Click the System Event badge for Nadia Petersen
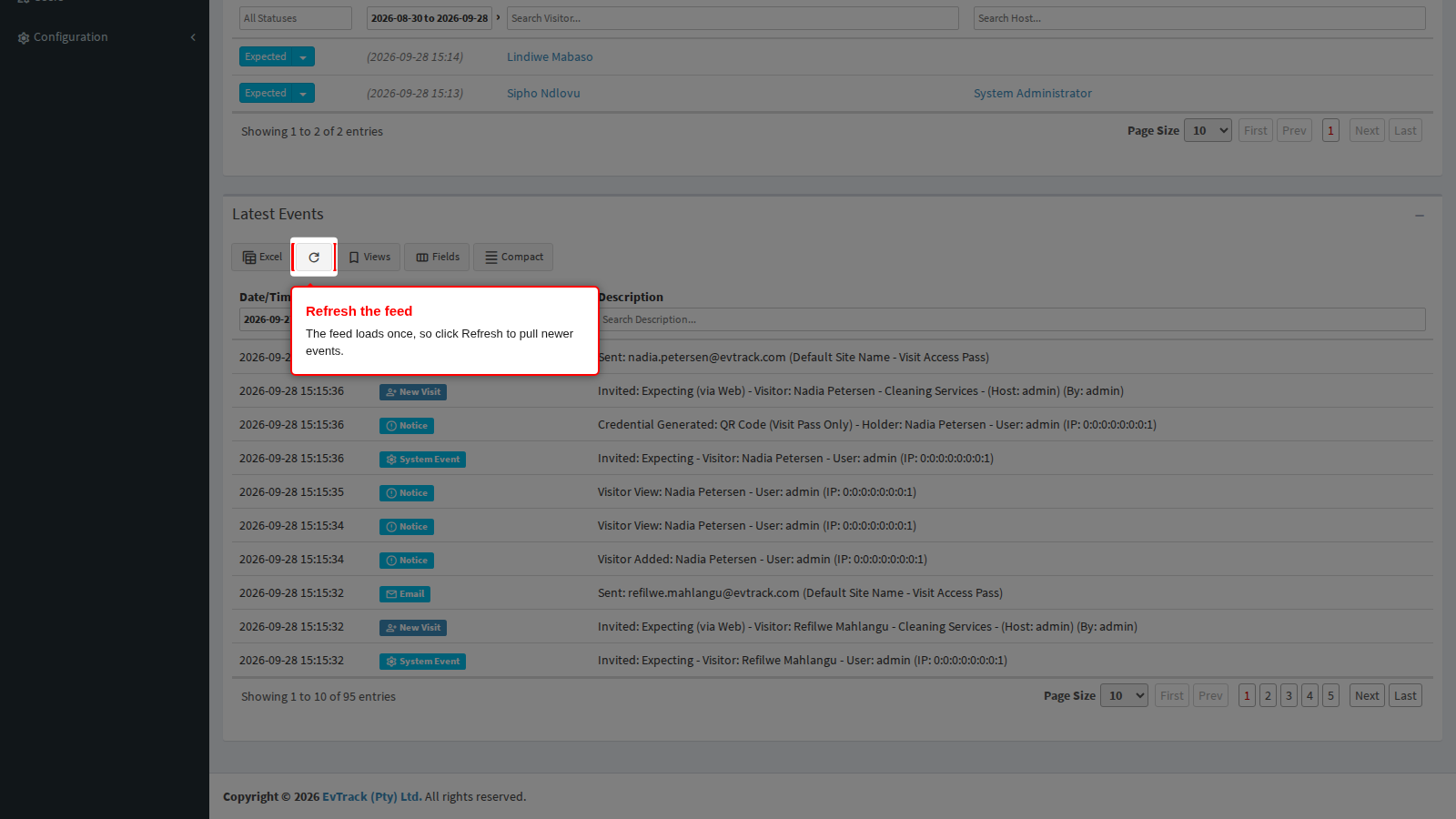The height and width of the screenshot is (819, 1456). (x=422, y=460)
